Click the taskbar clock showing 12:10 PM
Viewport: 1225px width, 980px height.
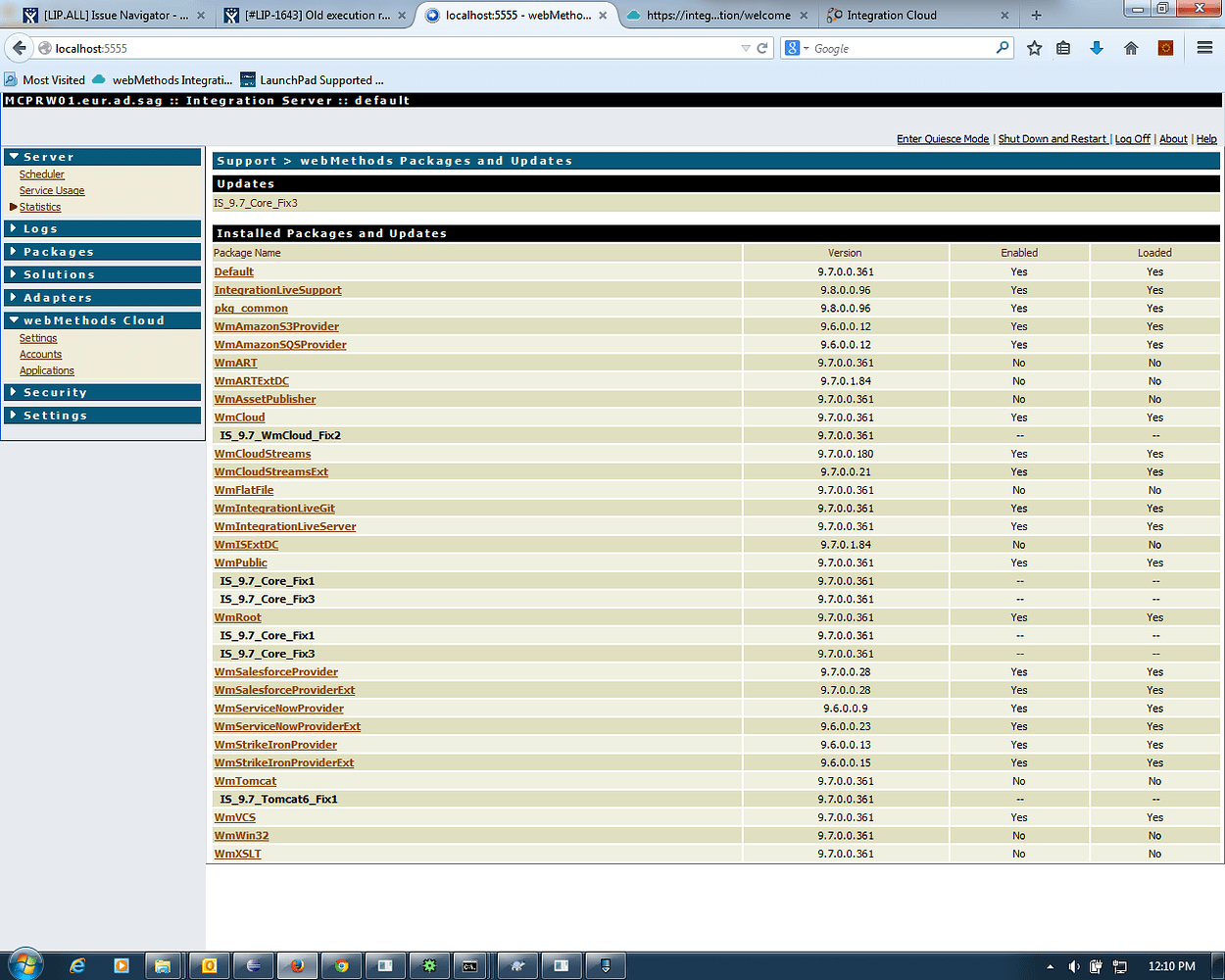pos(1172,966)
